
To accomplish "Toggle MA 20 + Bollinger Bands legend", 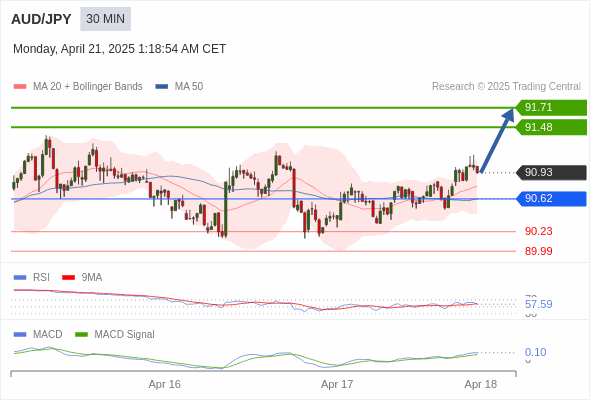I will [78, 87].
